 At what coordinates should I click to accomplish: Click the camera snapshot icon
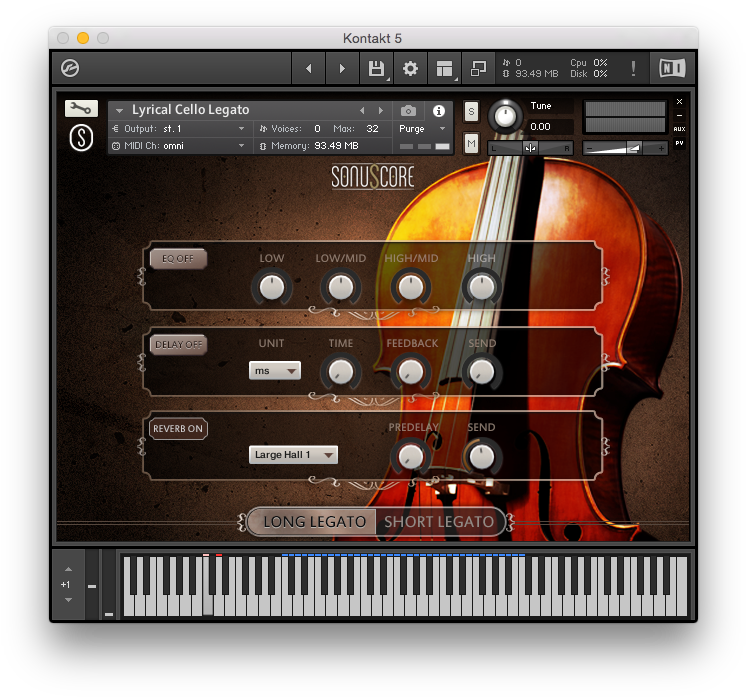[x=408, y=111]
